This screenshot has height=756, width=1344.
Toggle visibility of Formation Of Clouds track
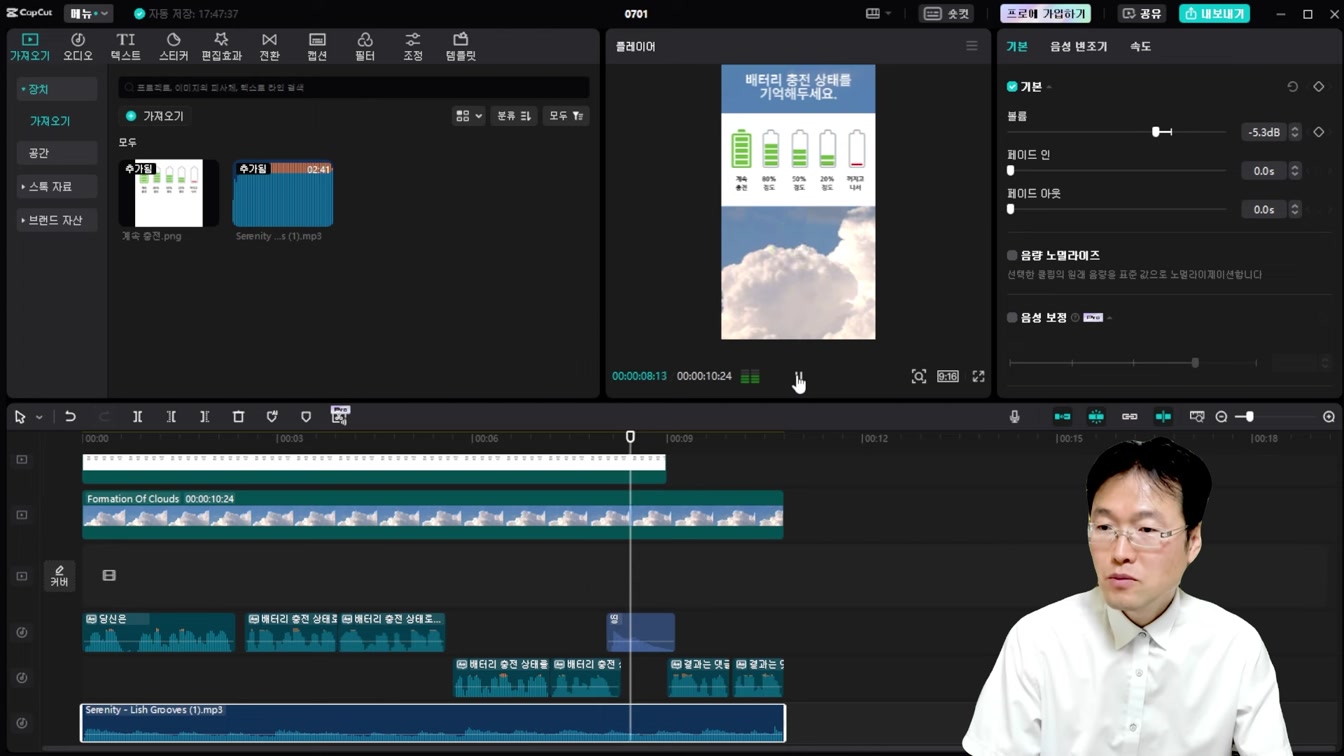point(22,515)
